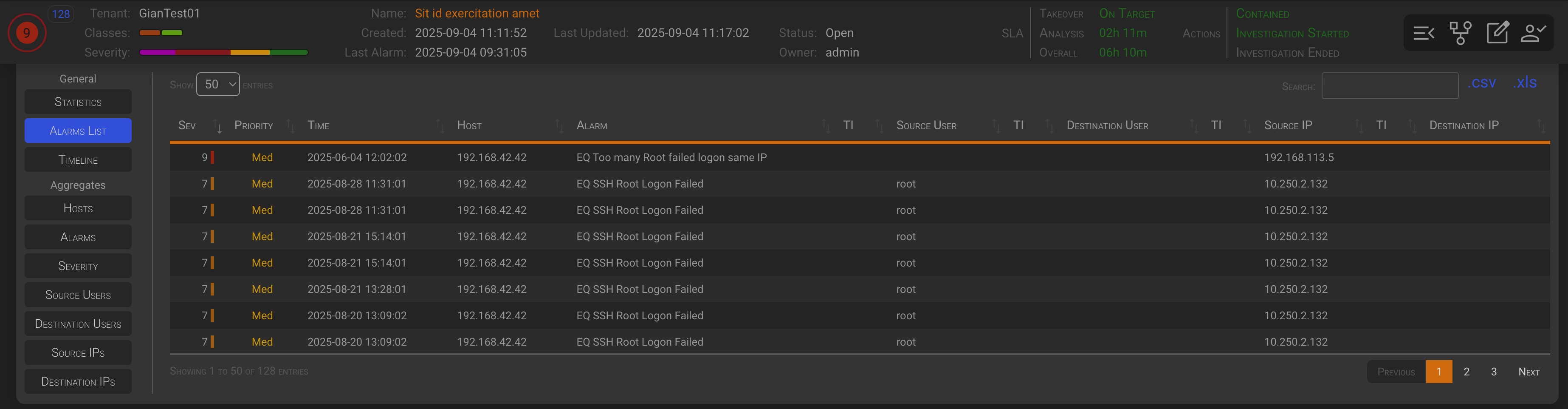Sort by Alarm column header
1568x409 pixels.
pyautogui.click(x=592, y=125)
